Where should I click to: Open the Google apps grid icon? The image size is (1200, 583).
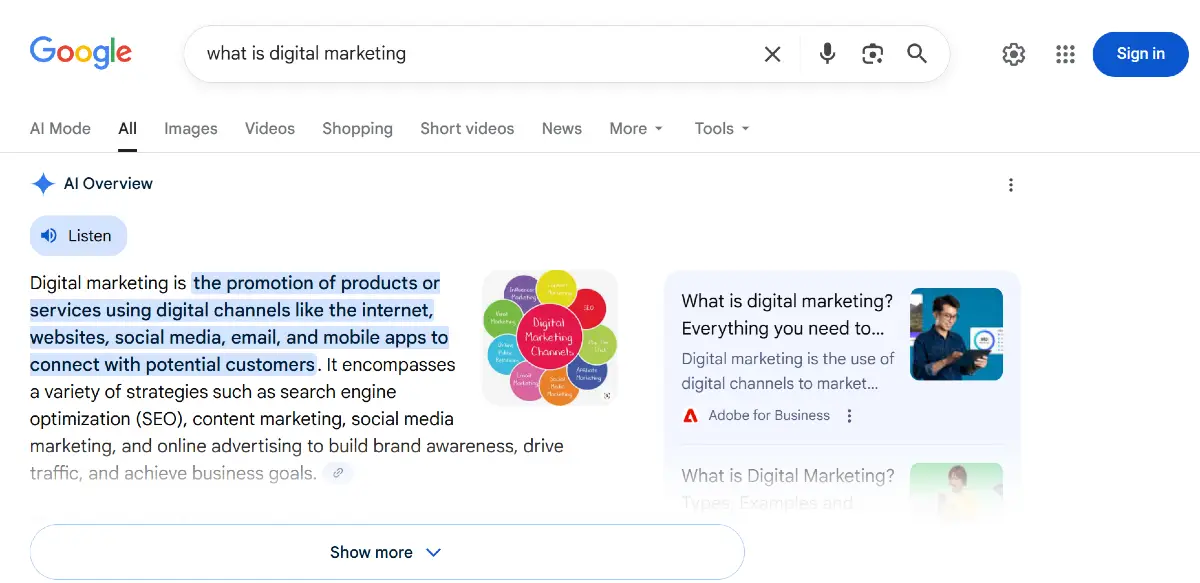tap(1065, 54)
